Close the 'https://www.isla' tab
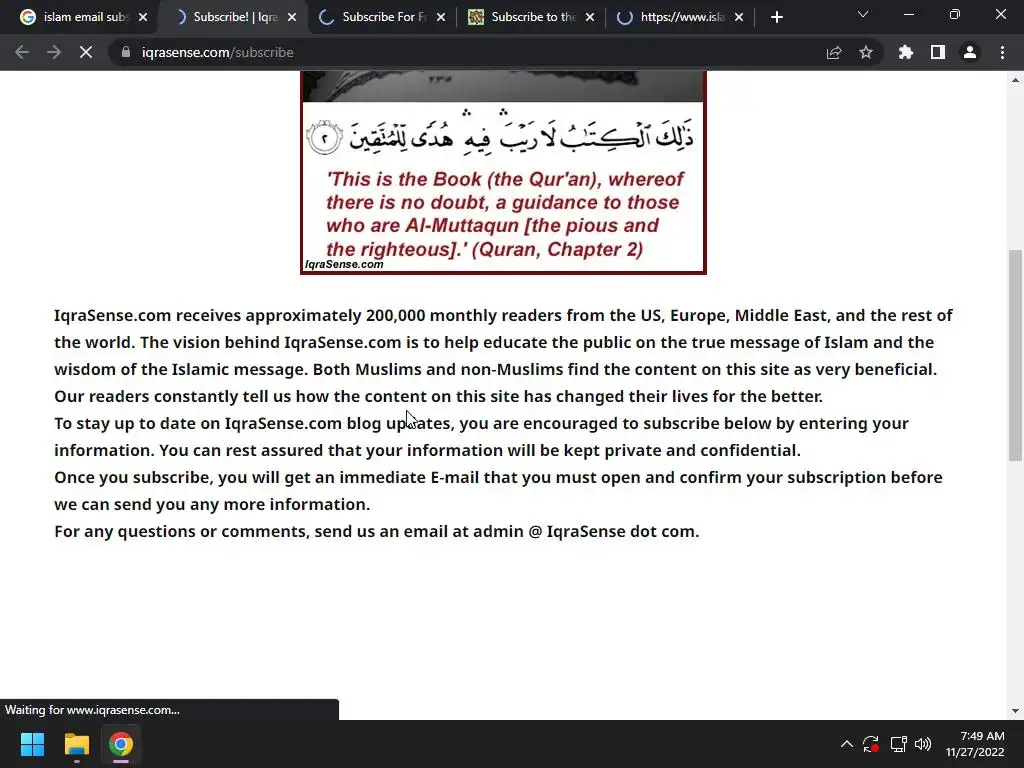Image resolution: width=1024 pixels, height=768 pixels. [x=739, y=17]
